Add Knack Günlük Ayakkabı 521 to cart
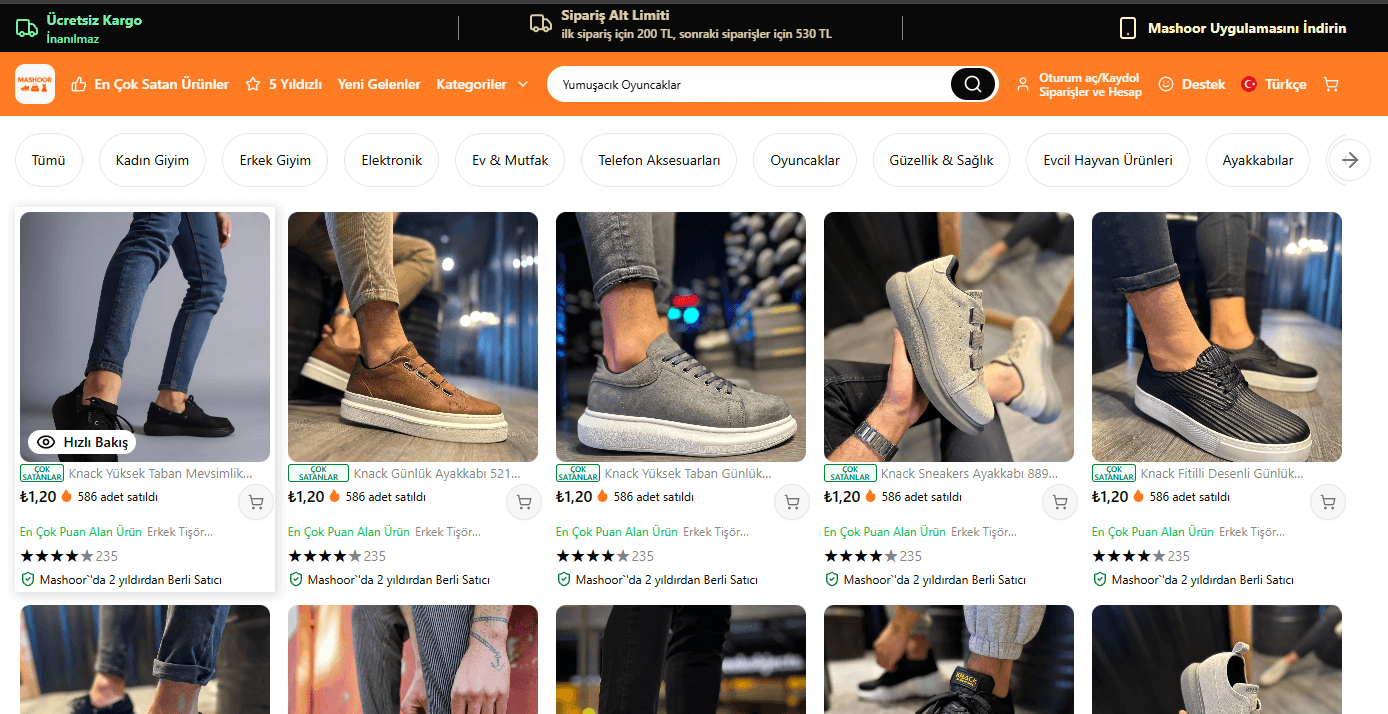Viewport: 1388px width, 714px height. tap(524, 503)
